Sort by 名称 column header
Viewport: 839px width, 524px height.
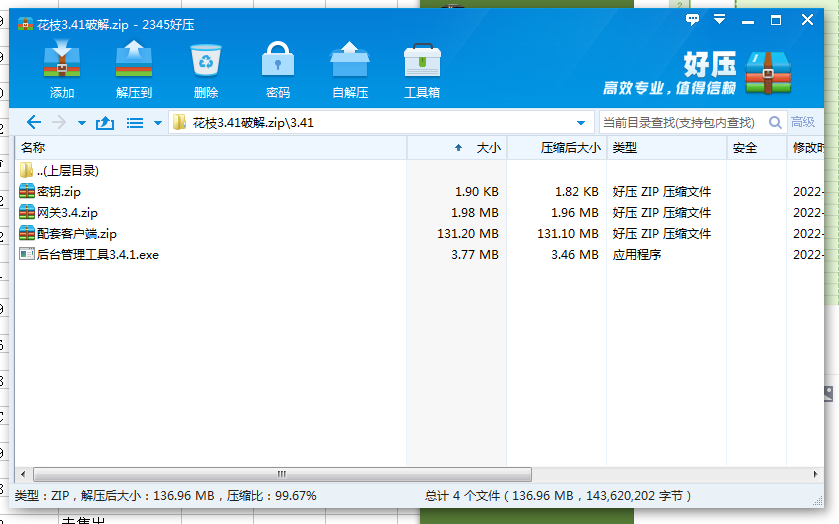pyautogui.click(x=212, y=148)
